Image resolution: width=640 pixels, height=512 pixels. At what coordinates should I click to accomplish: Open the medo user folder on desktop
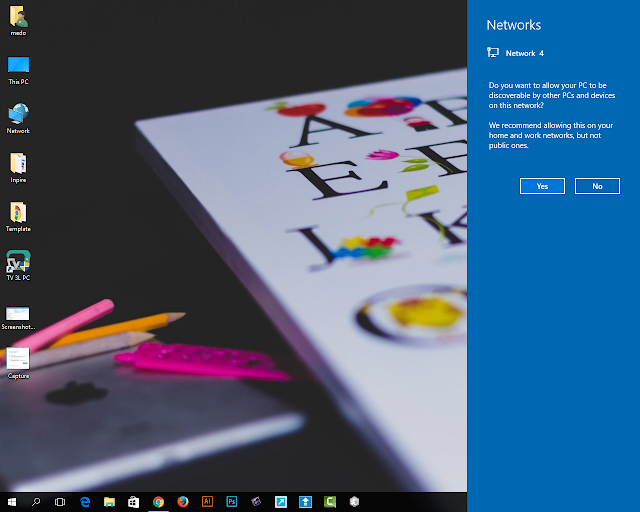click(18, 21)
